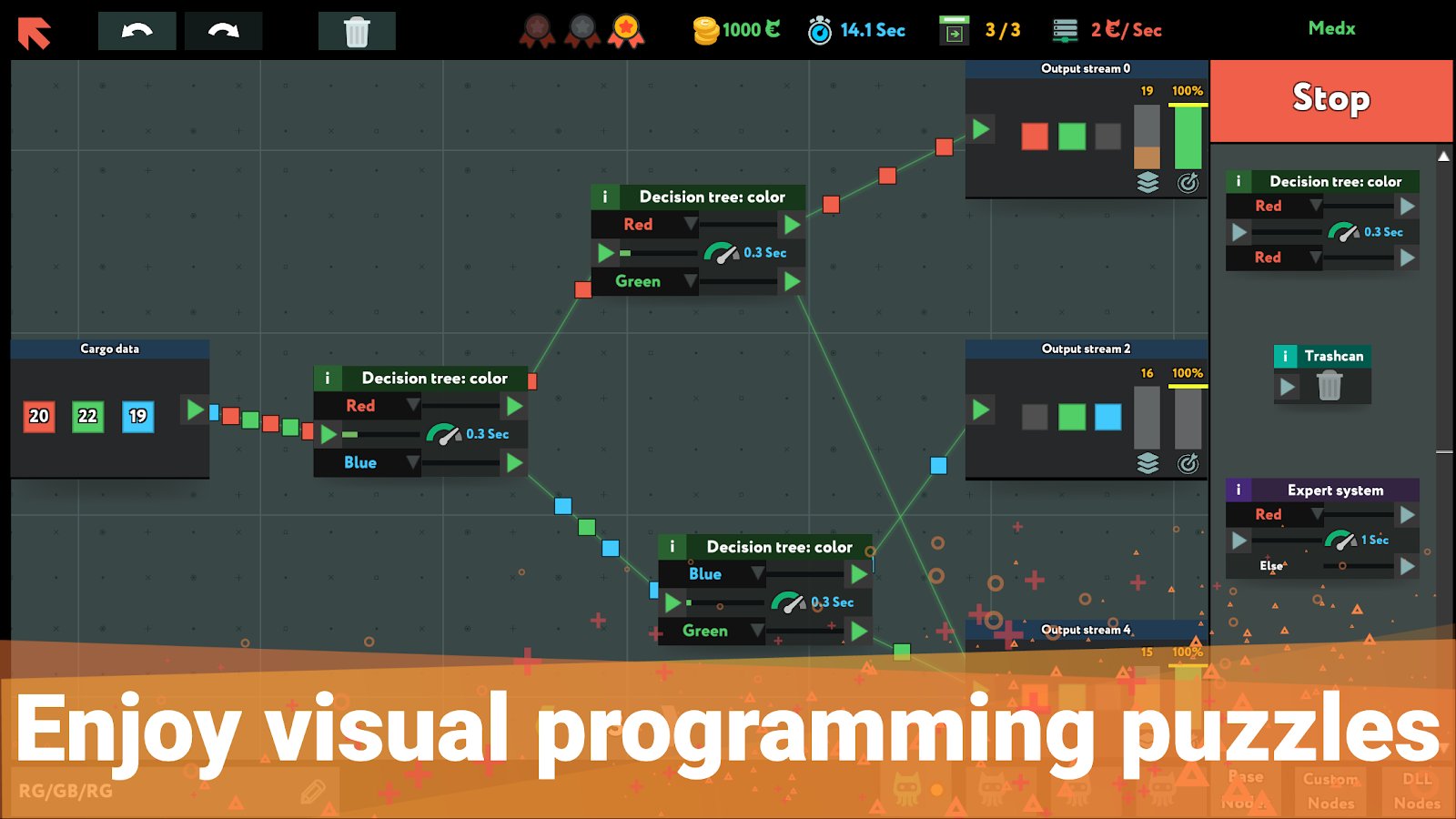Click the Trashcan bin icon in palette
The width and height of the screenshot is (1456, 819).
(1329, 387)
